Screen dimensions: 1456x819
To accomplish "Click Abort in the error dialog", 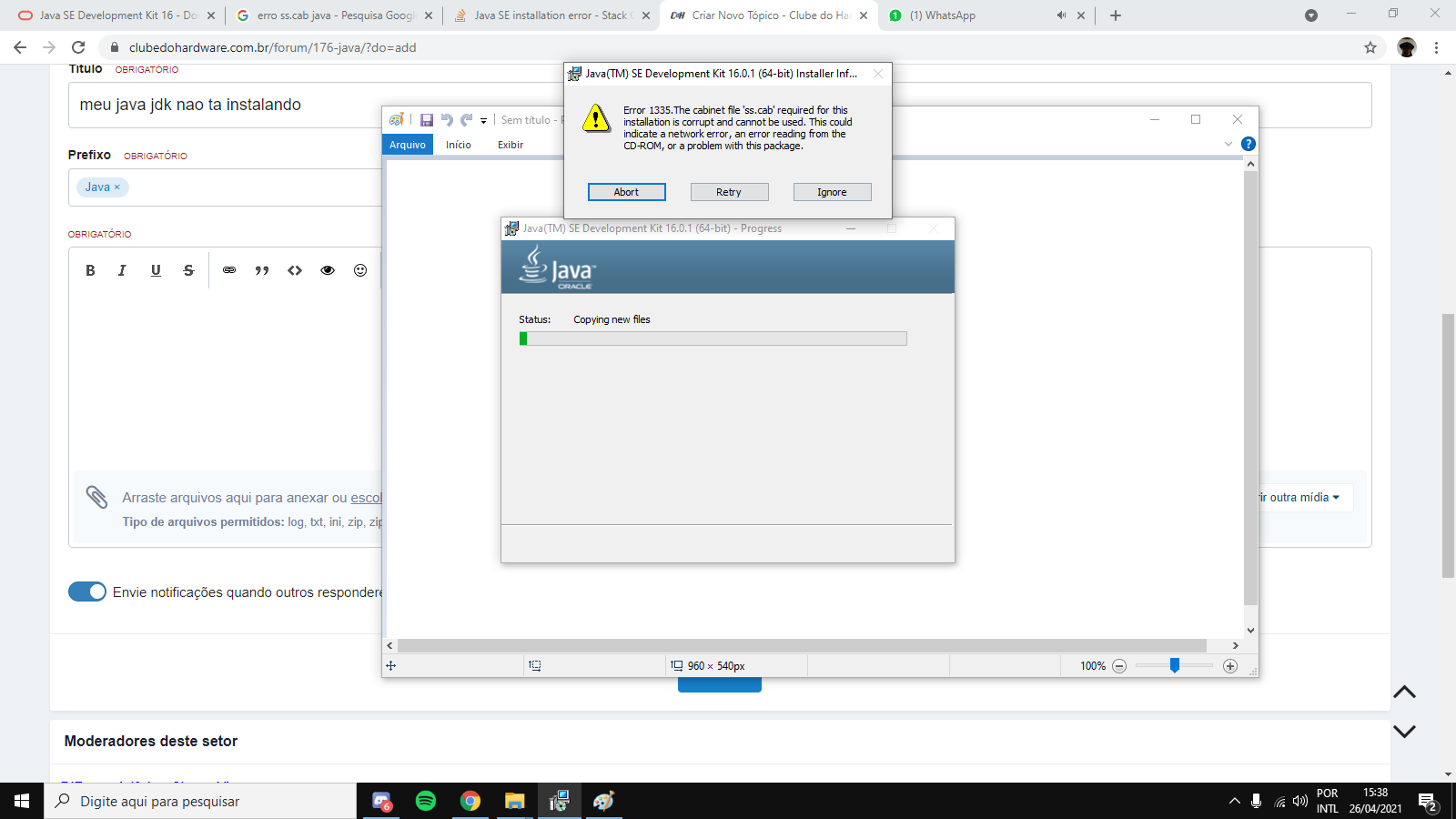I will (x=626, y=192).
